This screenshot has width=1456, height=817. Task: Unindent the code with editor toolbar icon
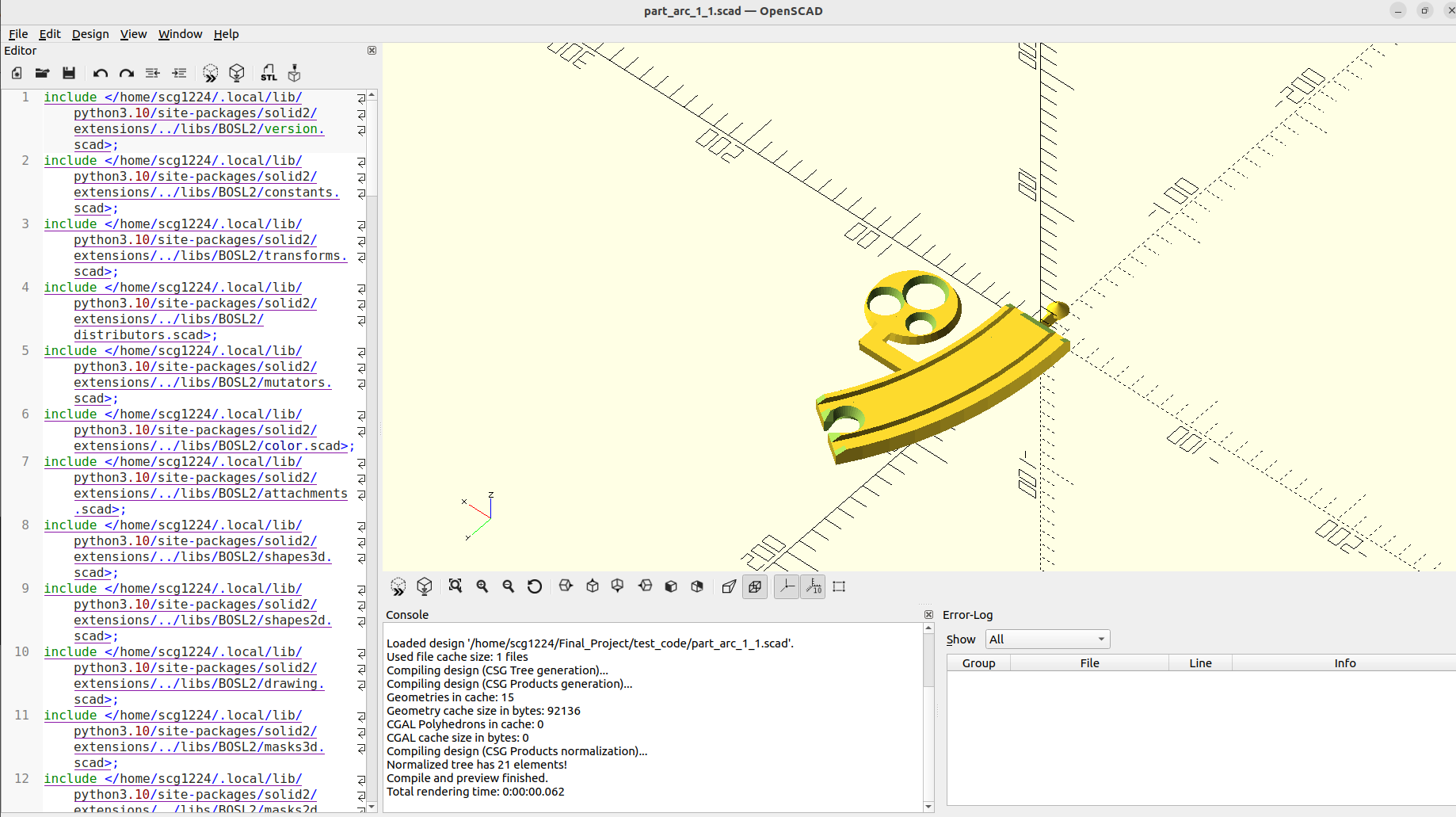click(153, 73)
